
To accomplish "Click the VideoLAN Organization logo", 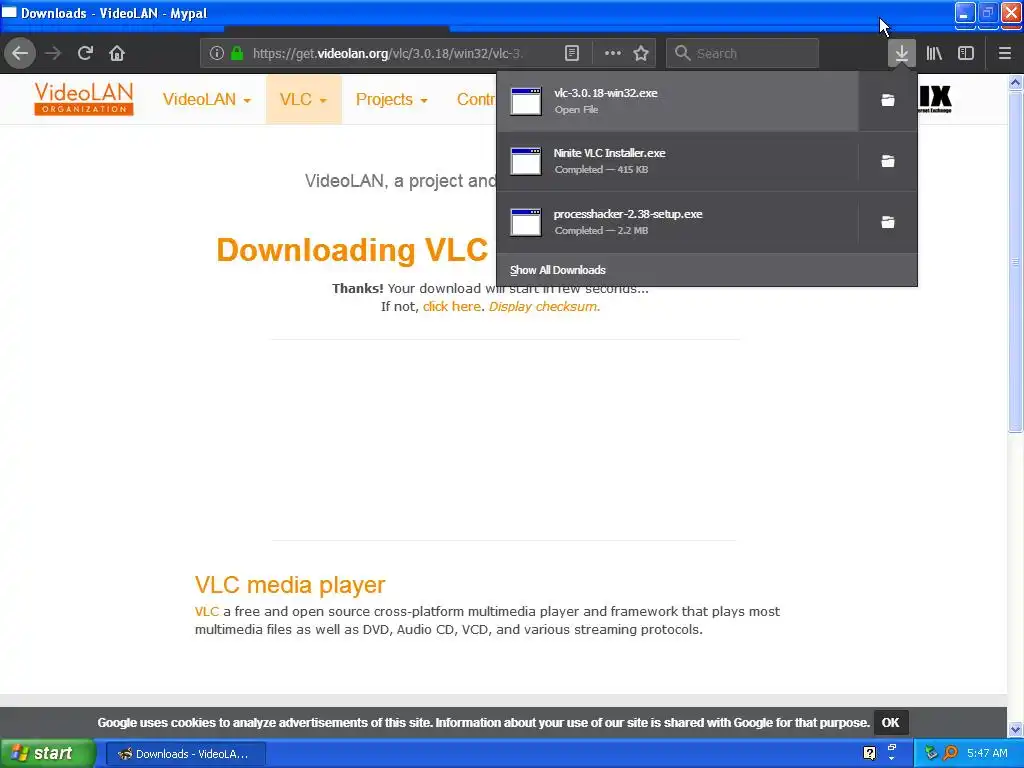I will click(x=84, y=99).
